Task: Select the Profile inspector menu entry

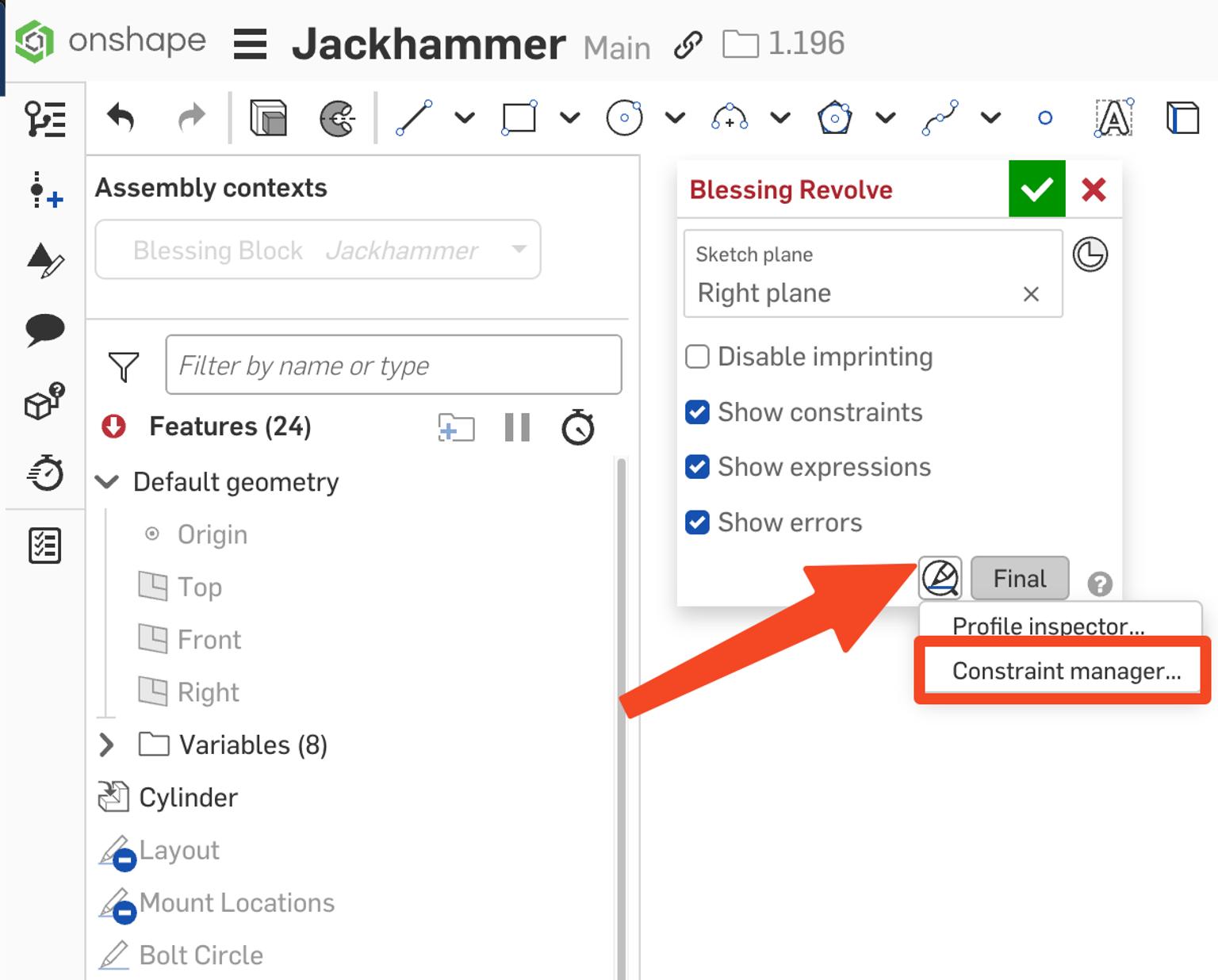Action: pos(1048,626)
